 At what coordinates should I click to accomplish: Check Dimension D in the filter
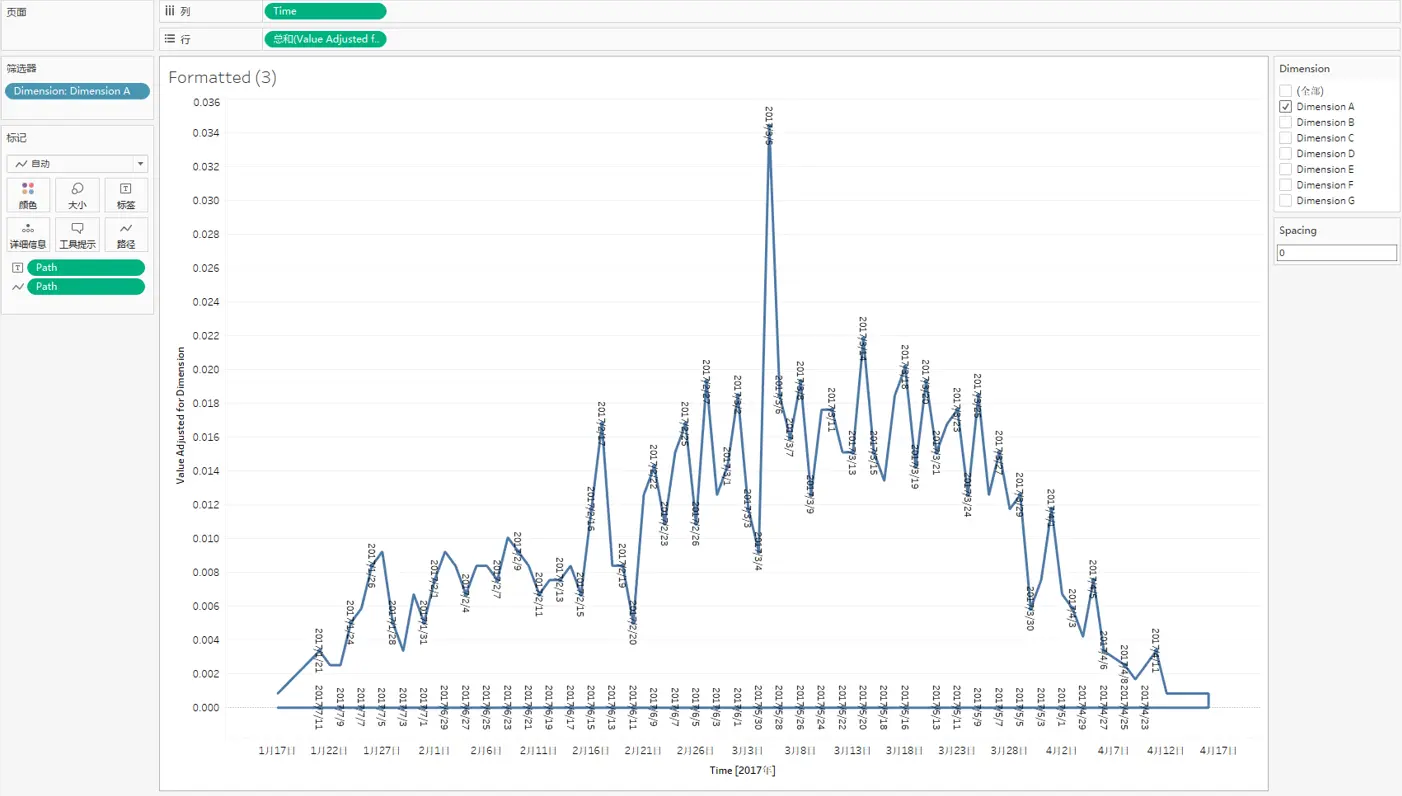pos(1286,153)
